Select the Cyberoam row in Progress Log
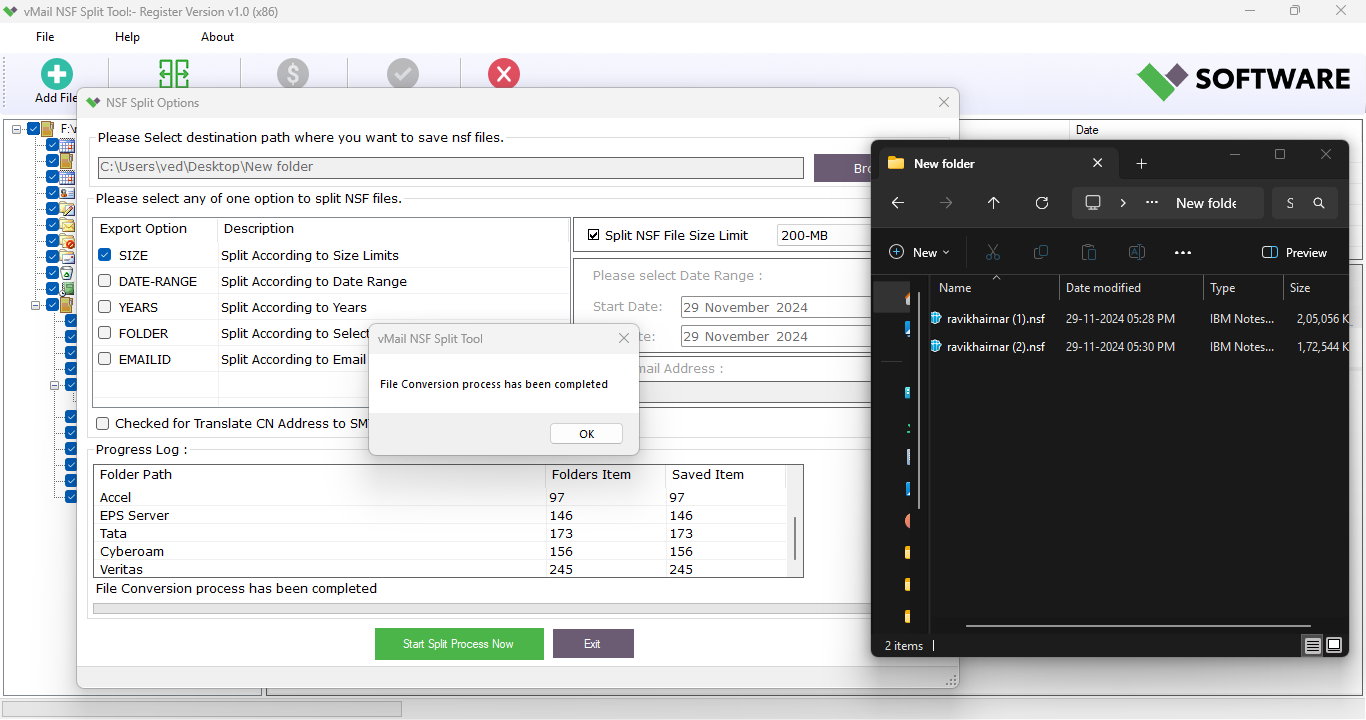This screenshot has width=1366, height=720. (440, 552)
